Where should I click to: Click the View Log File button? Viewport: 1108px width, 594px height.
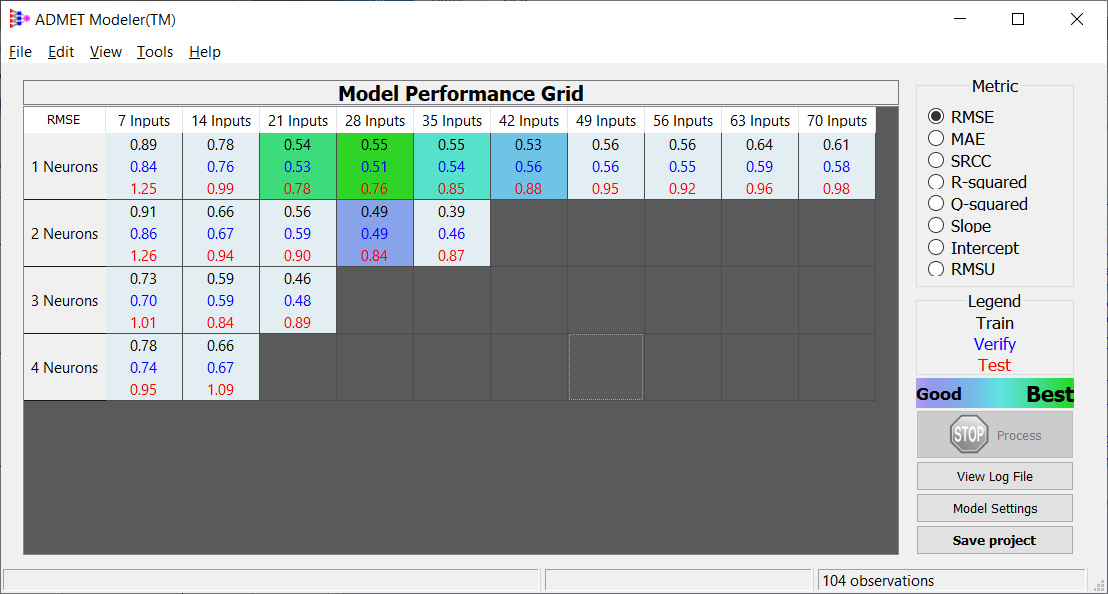click(994, 477)
